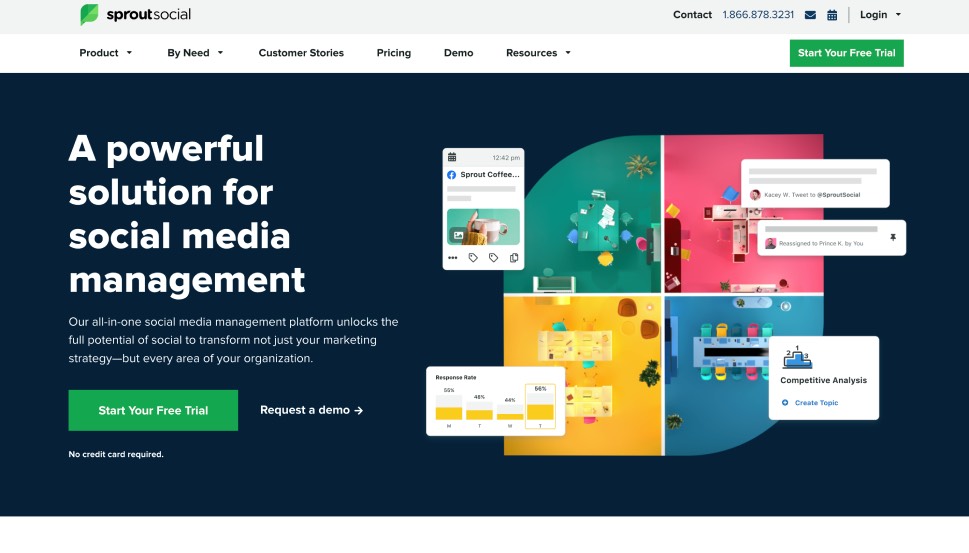969x553 pixels.
Task: Expand the By Need menu arrow
Action: (x=220, y=53)
